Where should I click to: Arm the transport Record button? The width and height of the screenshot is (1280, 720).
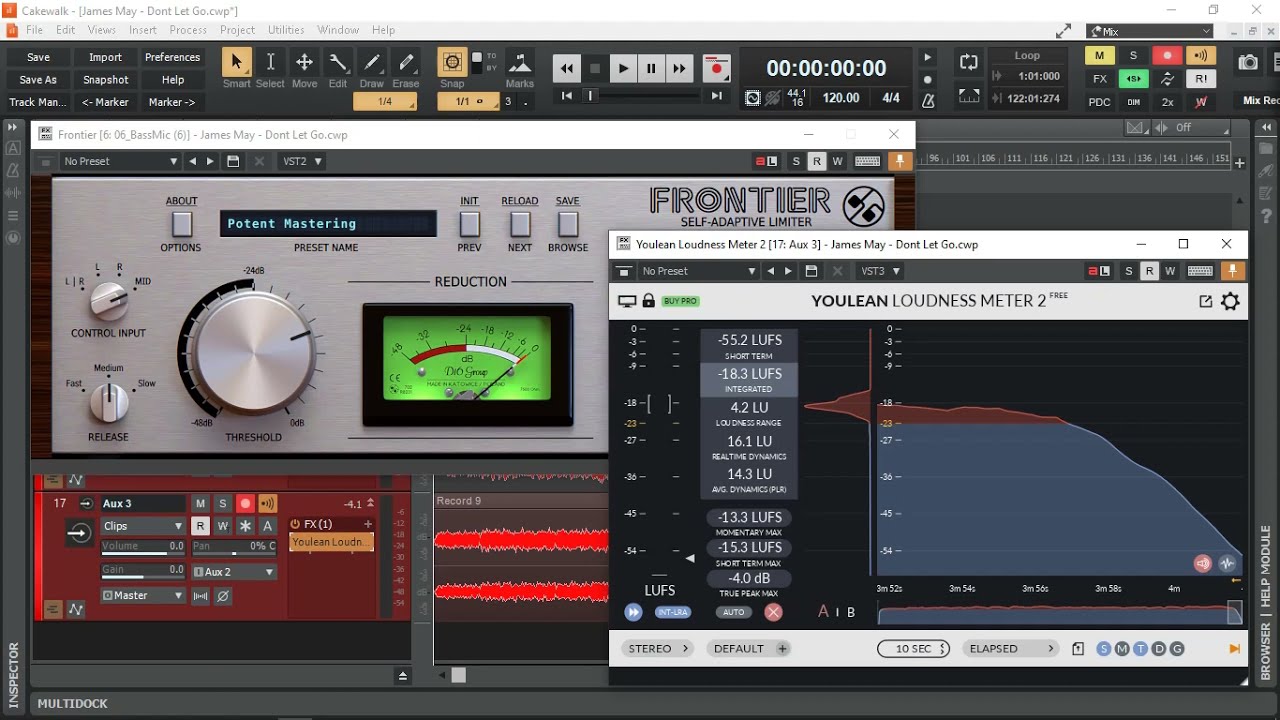(716, 68)
